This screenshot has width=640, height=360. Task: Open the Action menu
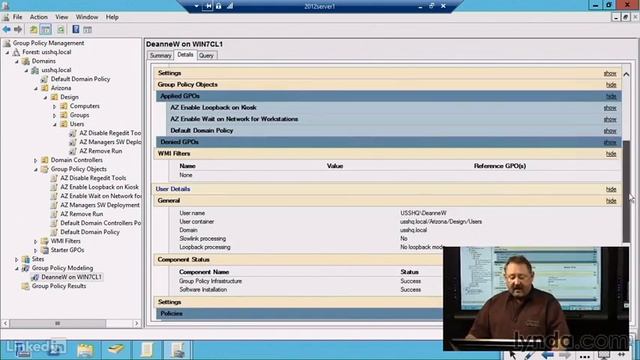[39, 17]
